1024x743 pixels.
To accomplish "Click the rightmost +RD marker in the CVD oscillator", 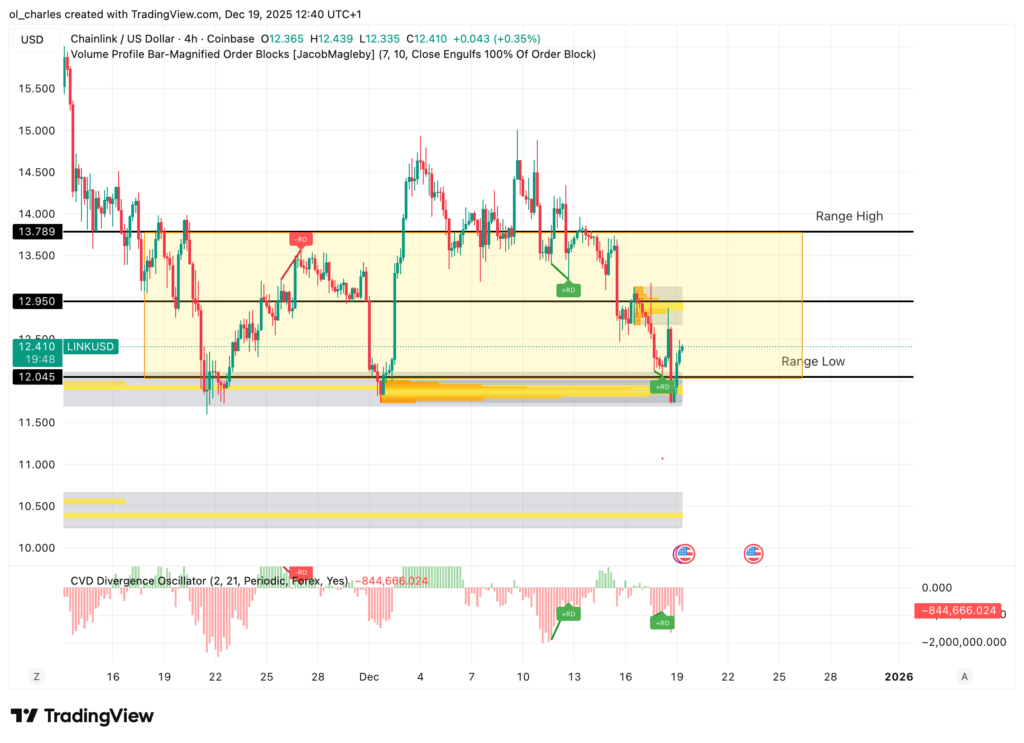I will [x=662, y=622].
